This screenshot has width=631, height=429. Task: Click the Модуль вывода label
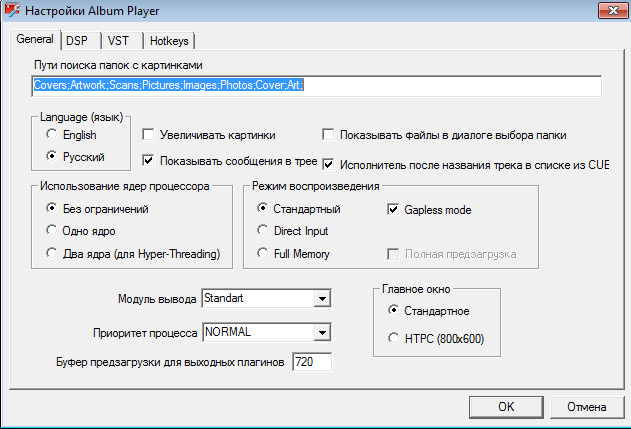[x=157, y=299]
